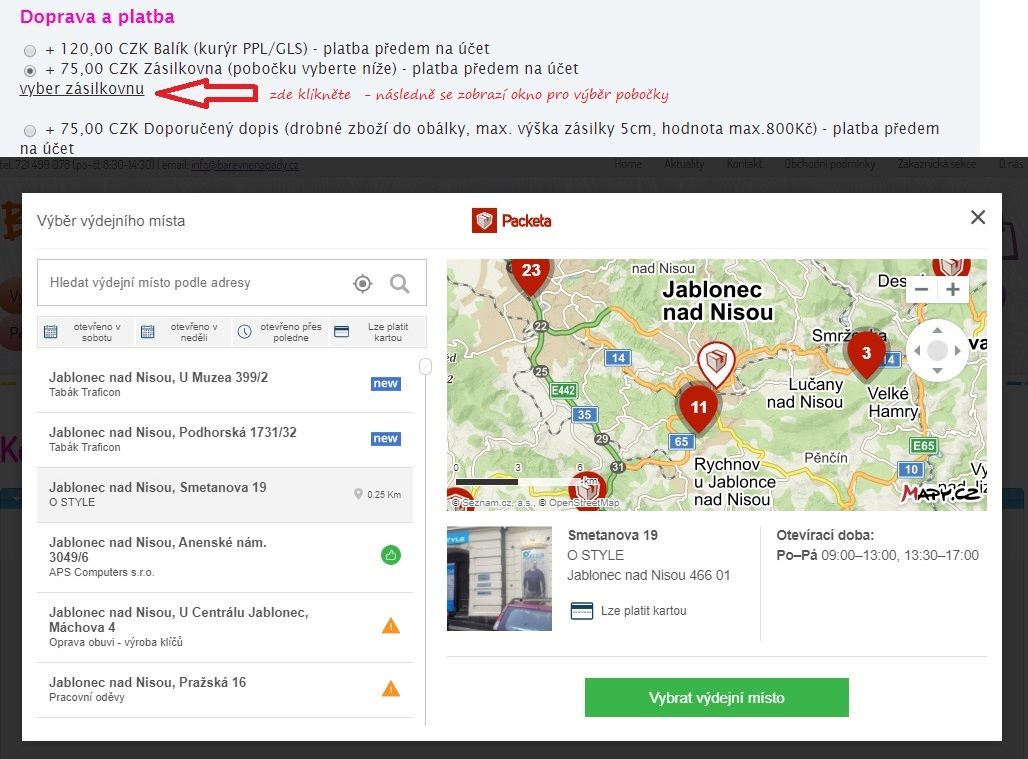
Task: Click the magnifying glass search icon
Action: (400, 284)
